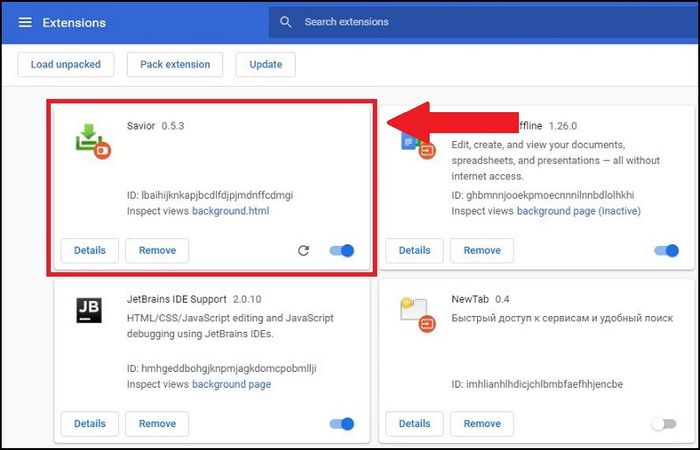Click the Docs Offline extension icon

pos(417,145)
